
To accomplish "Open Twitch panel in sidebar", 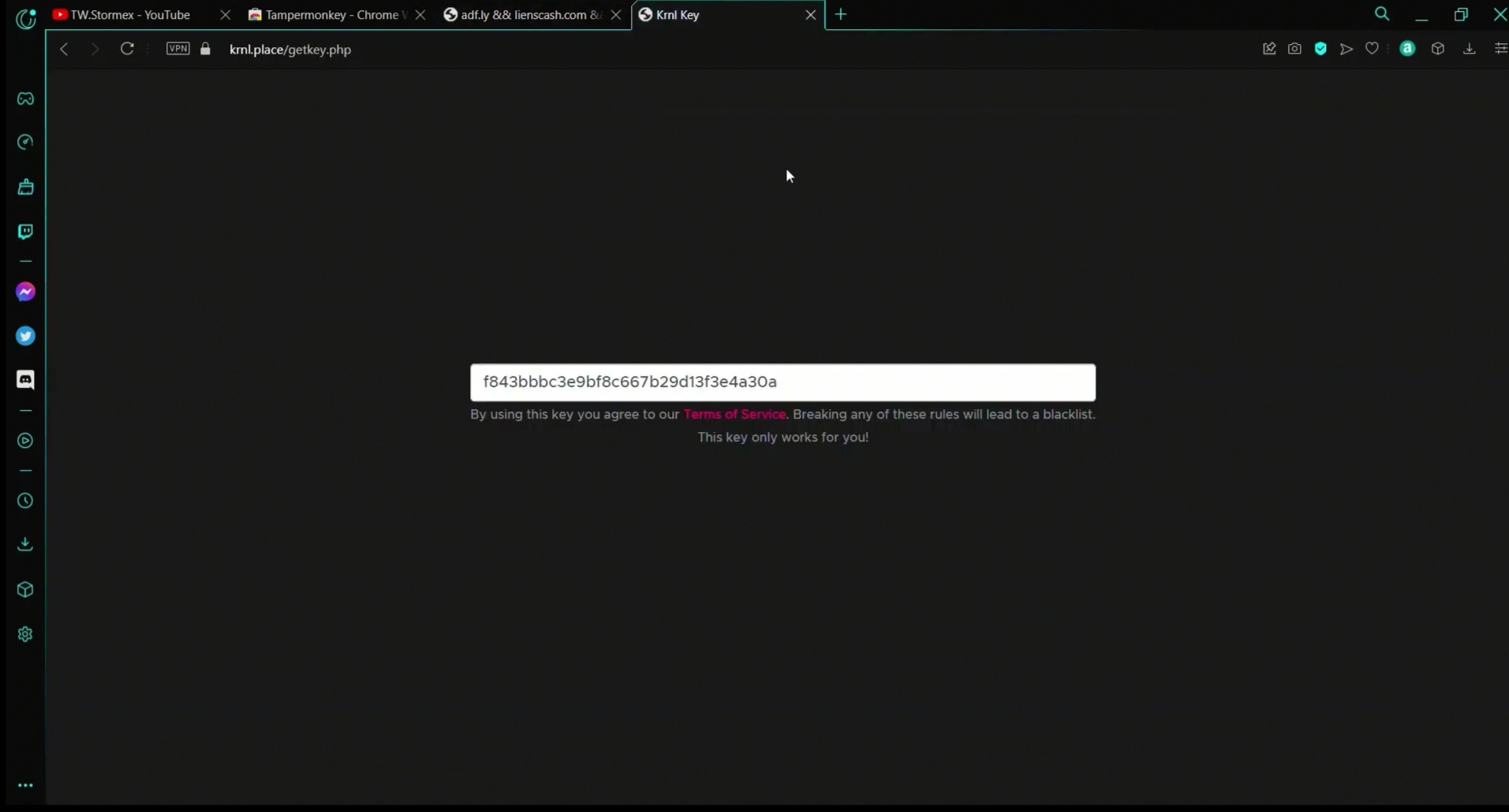I will pyautogui.click(x=25, y=231).
